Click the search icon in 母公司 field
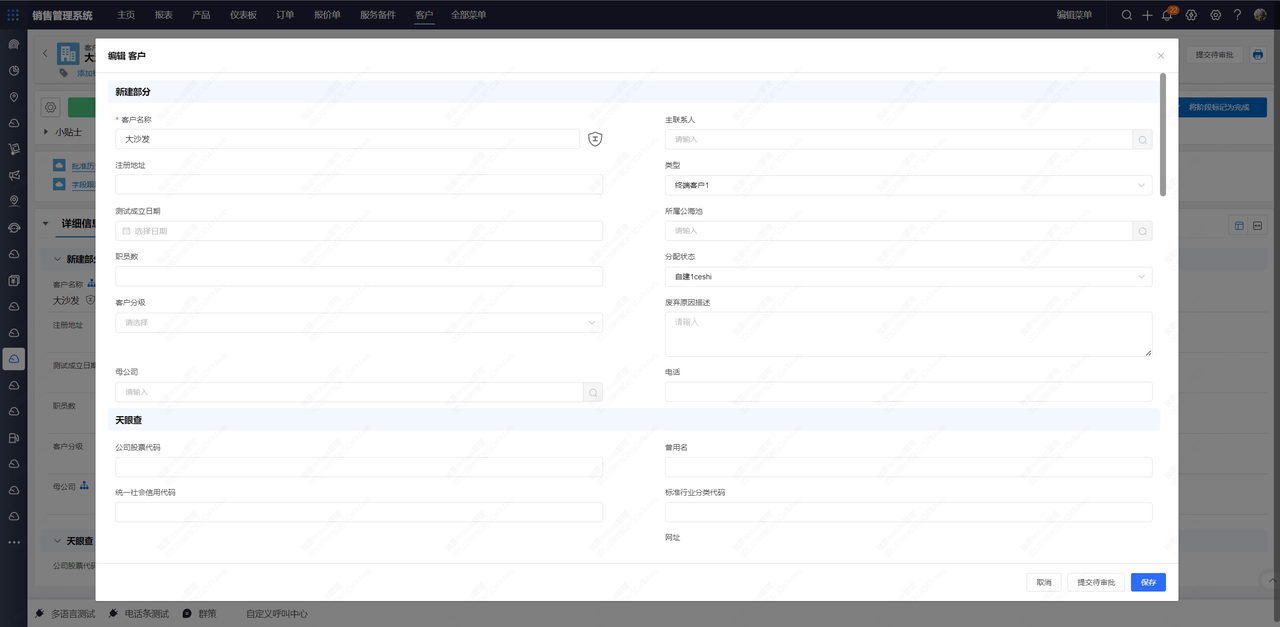1280x627 pixels. (593, 393)
